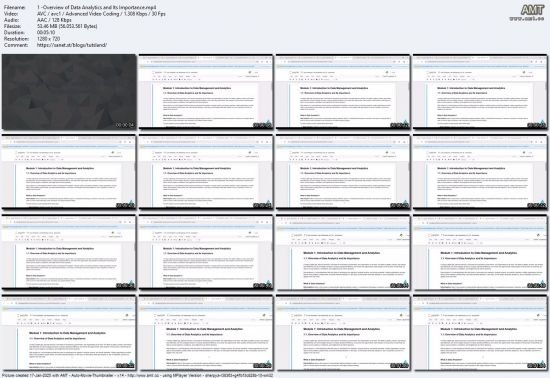Click the audio value 'AAC / 128 Kbps'

54,20
